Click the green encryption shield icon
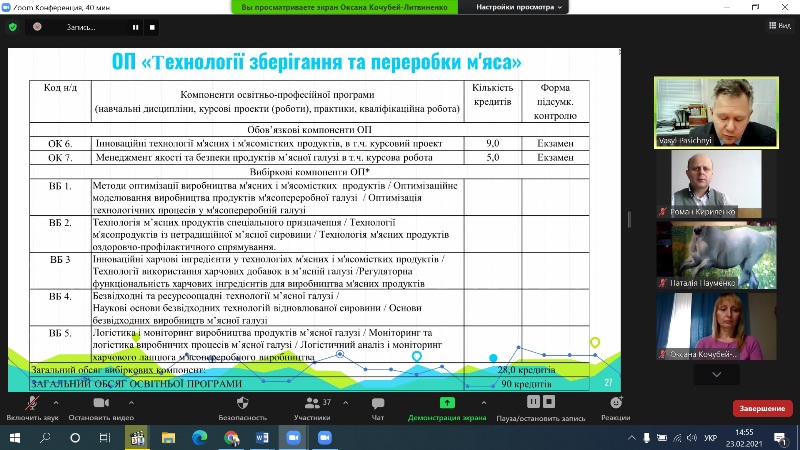 [x=13, y=27]
